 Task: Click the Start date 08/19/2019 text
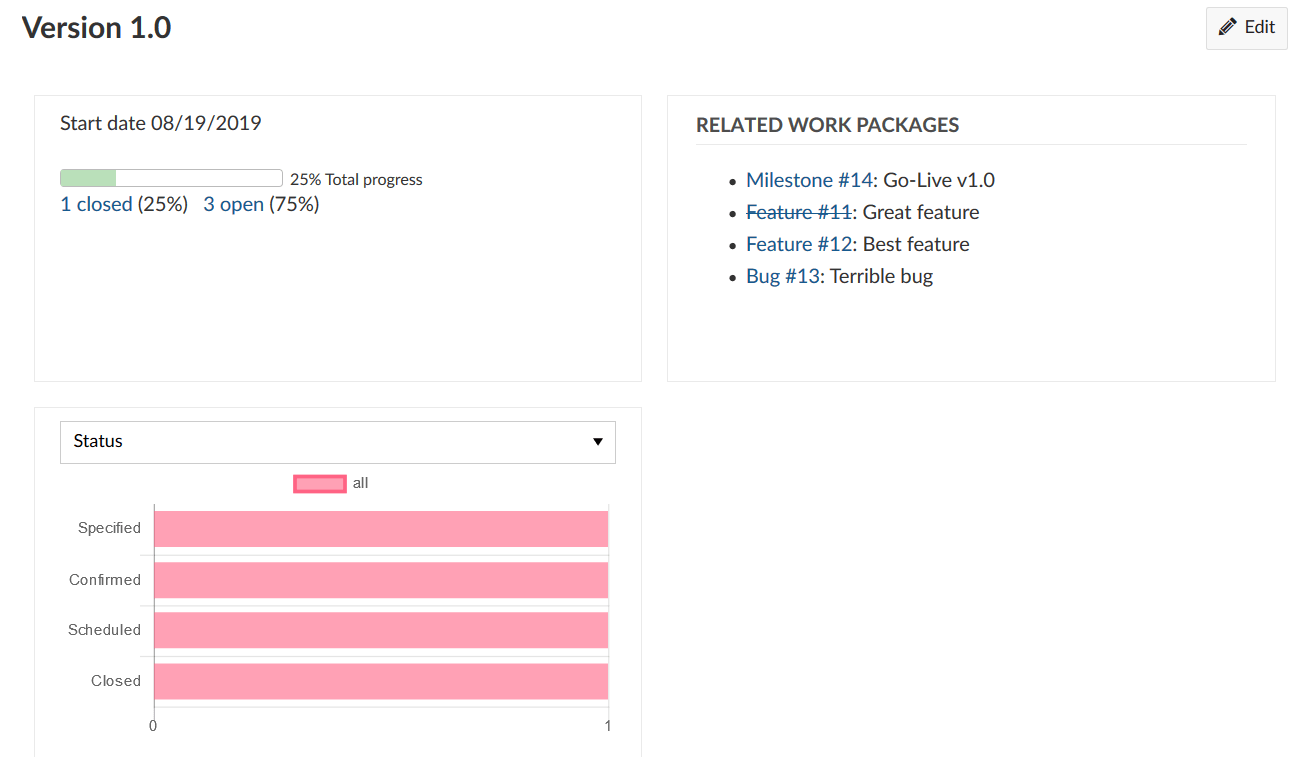tap(161, 124)
